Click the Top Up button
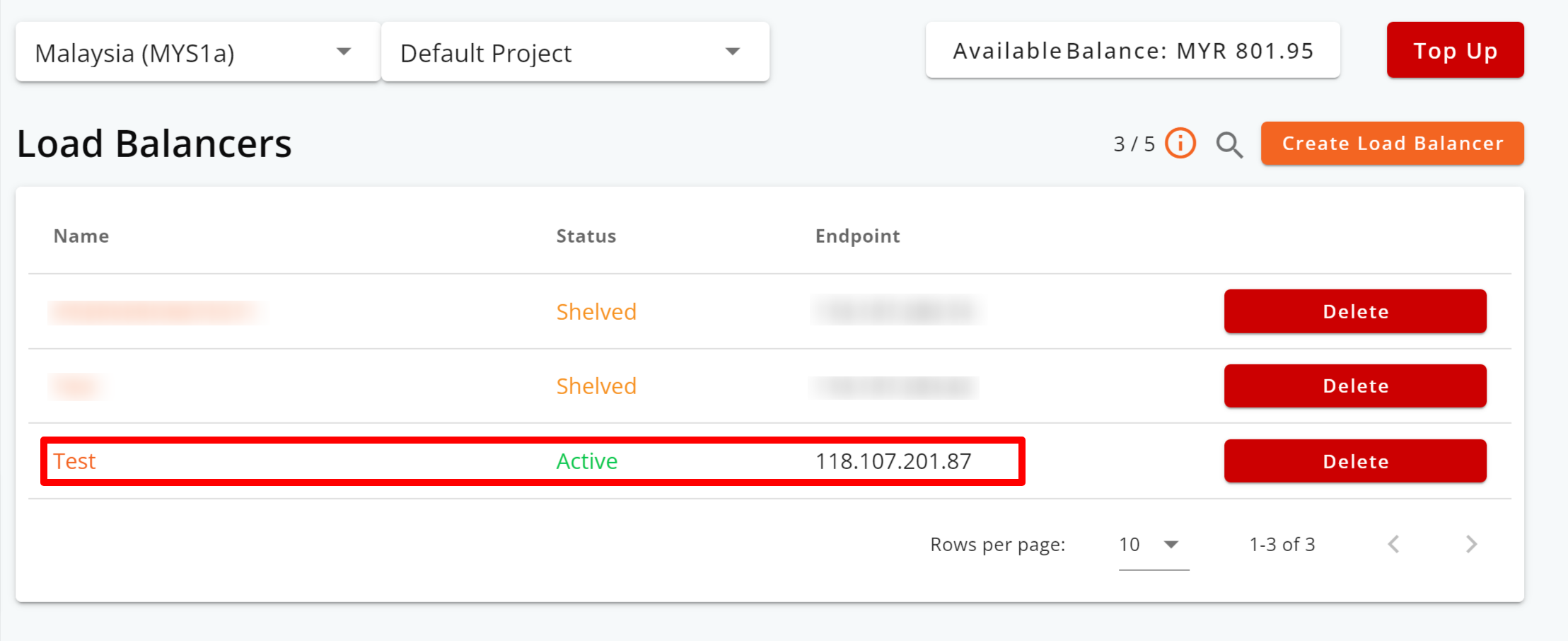The width and height of the screenshot is (1568, 641). point(1456,50)
